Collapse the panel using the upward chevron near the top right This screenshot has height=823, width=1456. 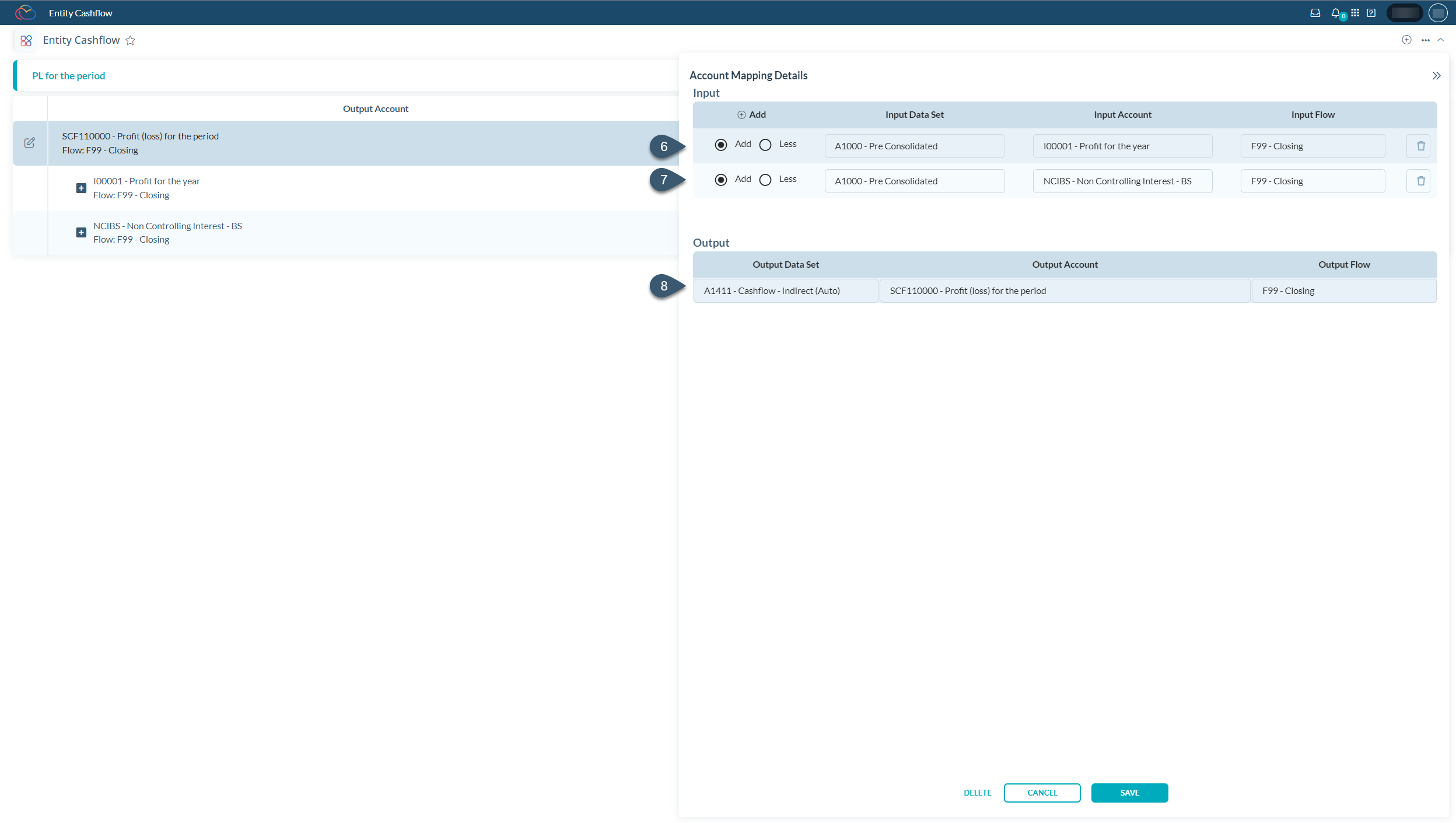click(1441, 40)
